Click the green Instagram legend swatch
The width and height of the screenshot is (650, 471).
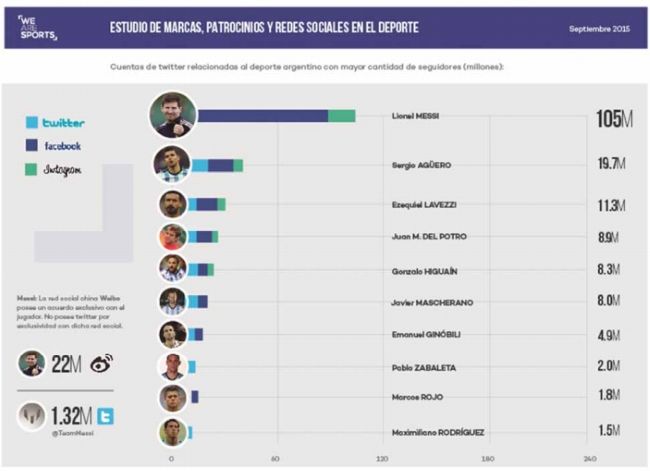(31, 170)
